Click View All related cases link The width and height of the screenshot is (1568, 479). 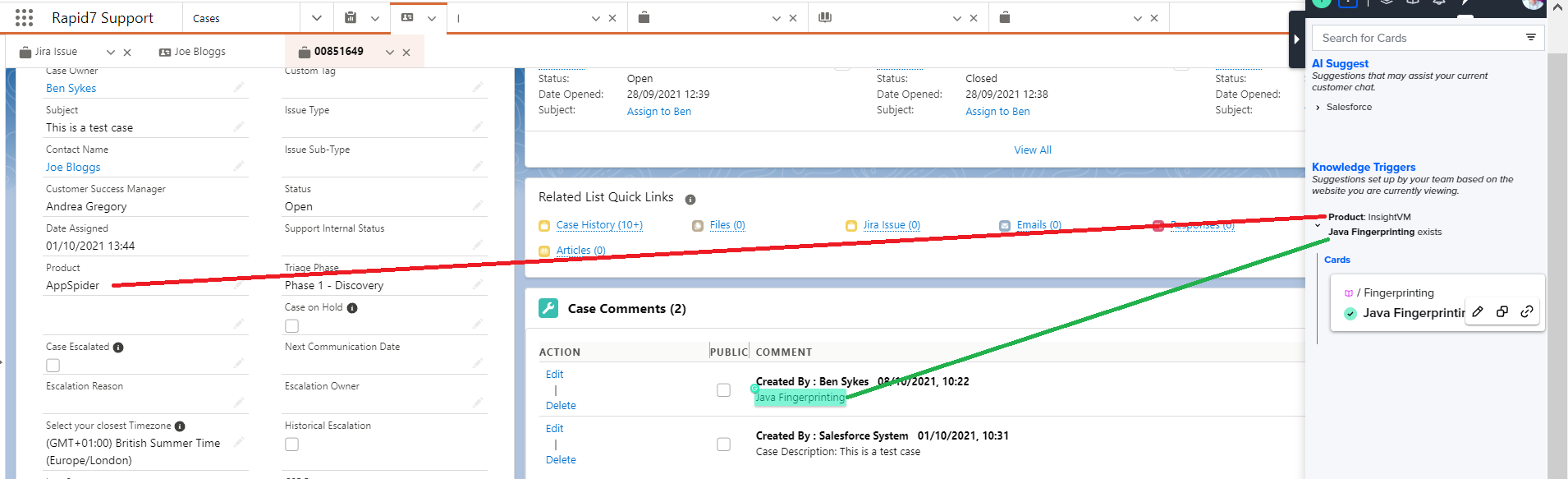point(1033,150)
